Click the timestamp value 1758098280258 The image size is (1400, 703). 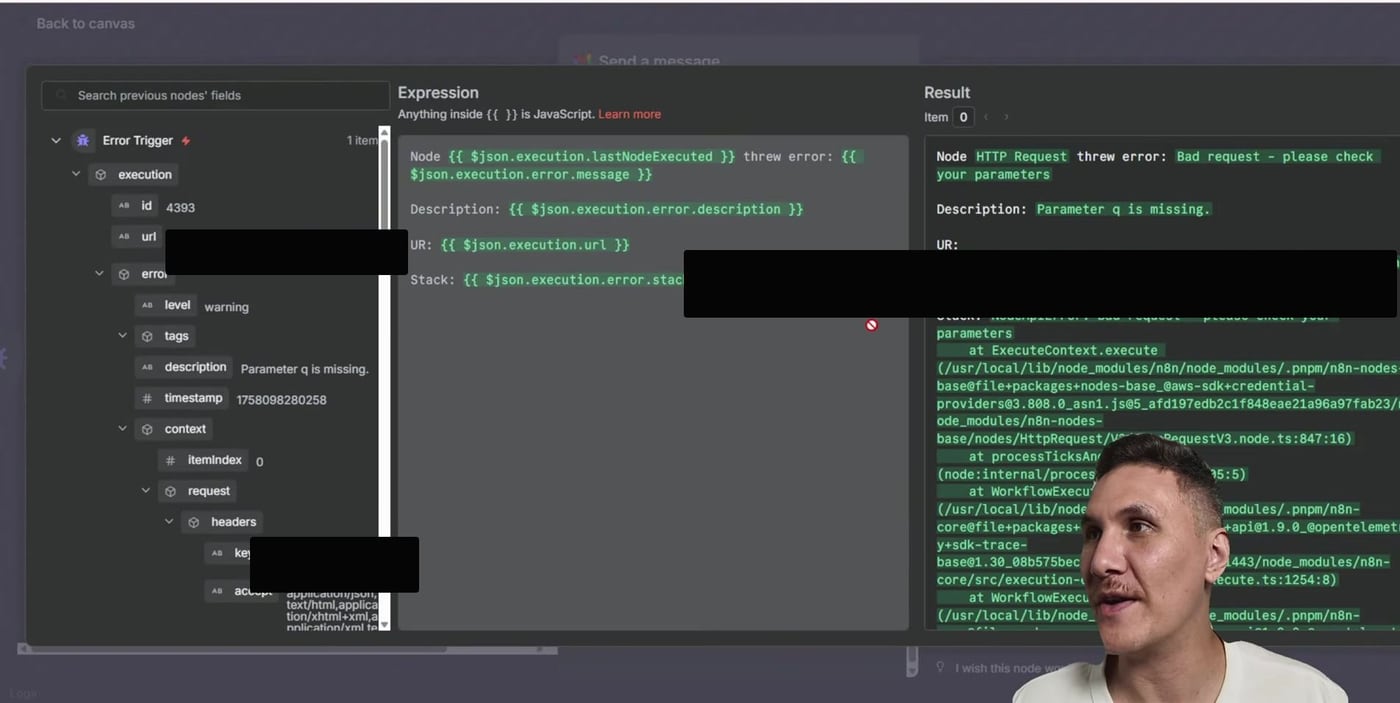coord(281,400)
